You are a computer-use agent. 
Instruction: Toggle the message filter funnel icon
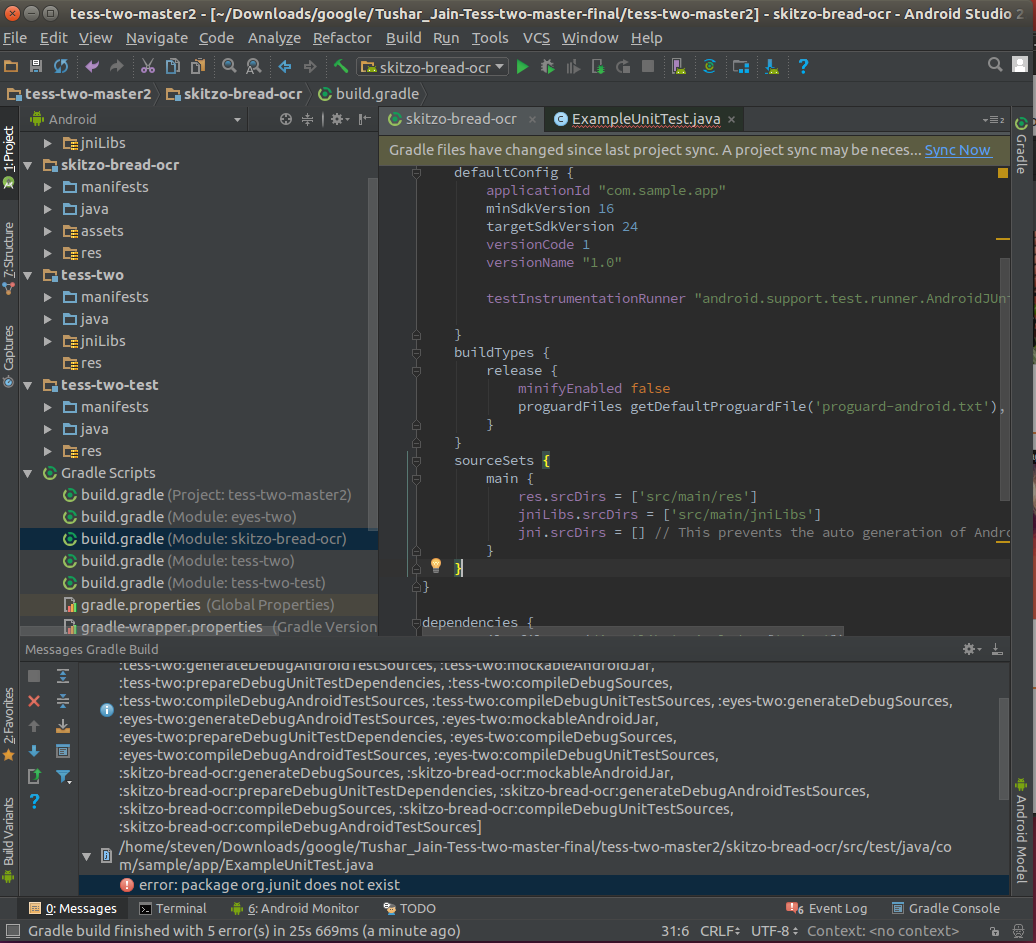click(x=63, y=776)
